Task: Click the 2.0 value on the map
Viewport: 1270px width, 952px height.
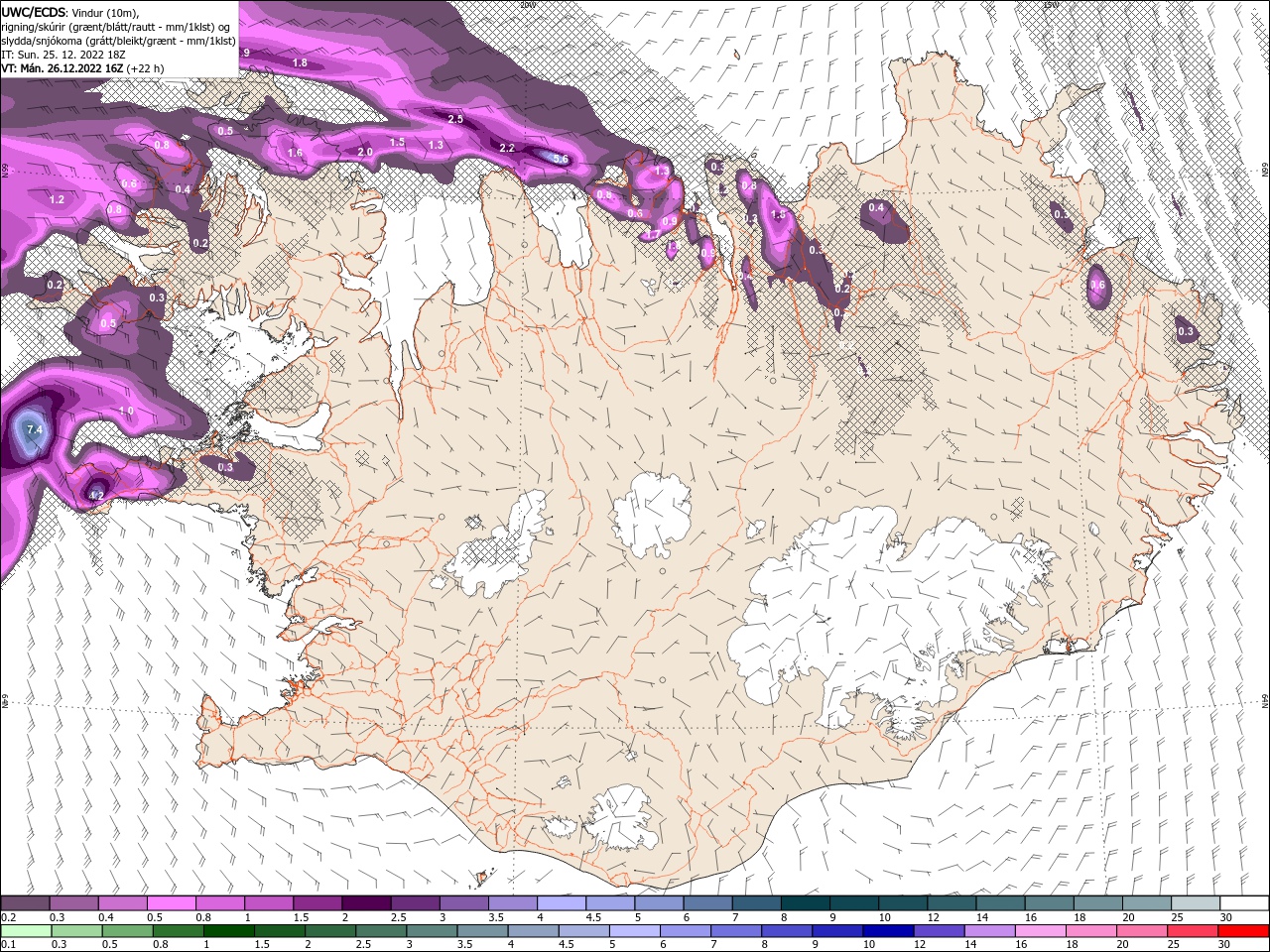Action: (364, 152)
